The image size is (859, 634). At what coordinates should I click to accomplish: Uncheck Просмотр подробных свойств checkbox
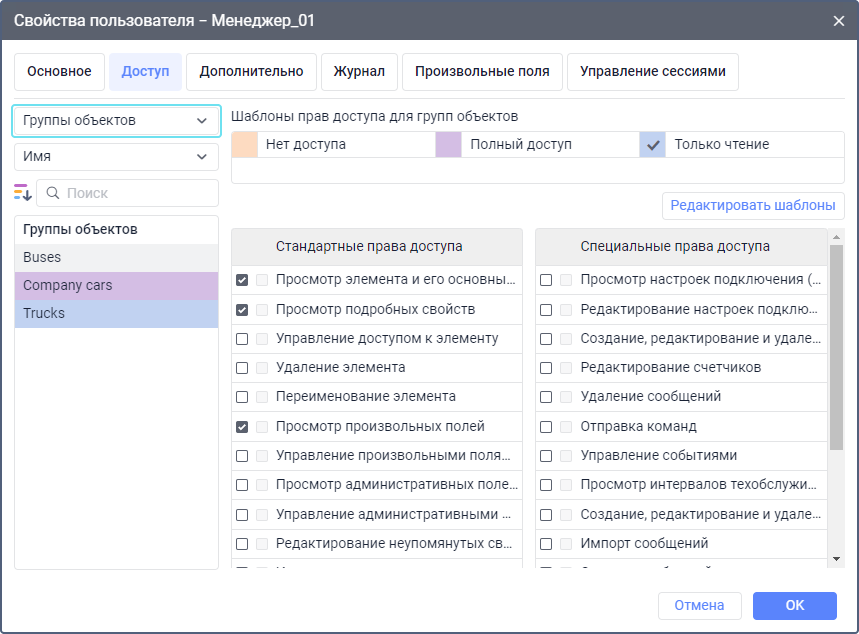[x=242, y=310]
